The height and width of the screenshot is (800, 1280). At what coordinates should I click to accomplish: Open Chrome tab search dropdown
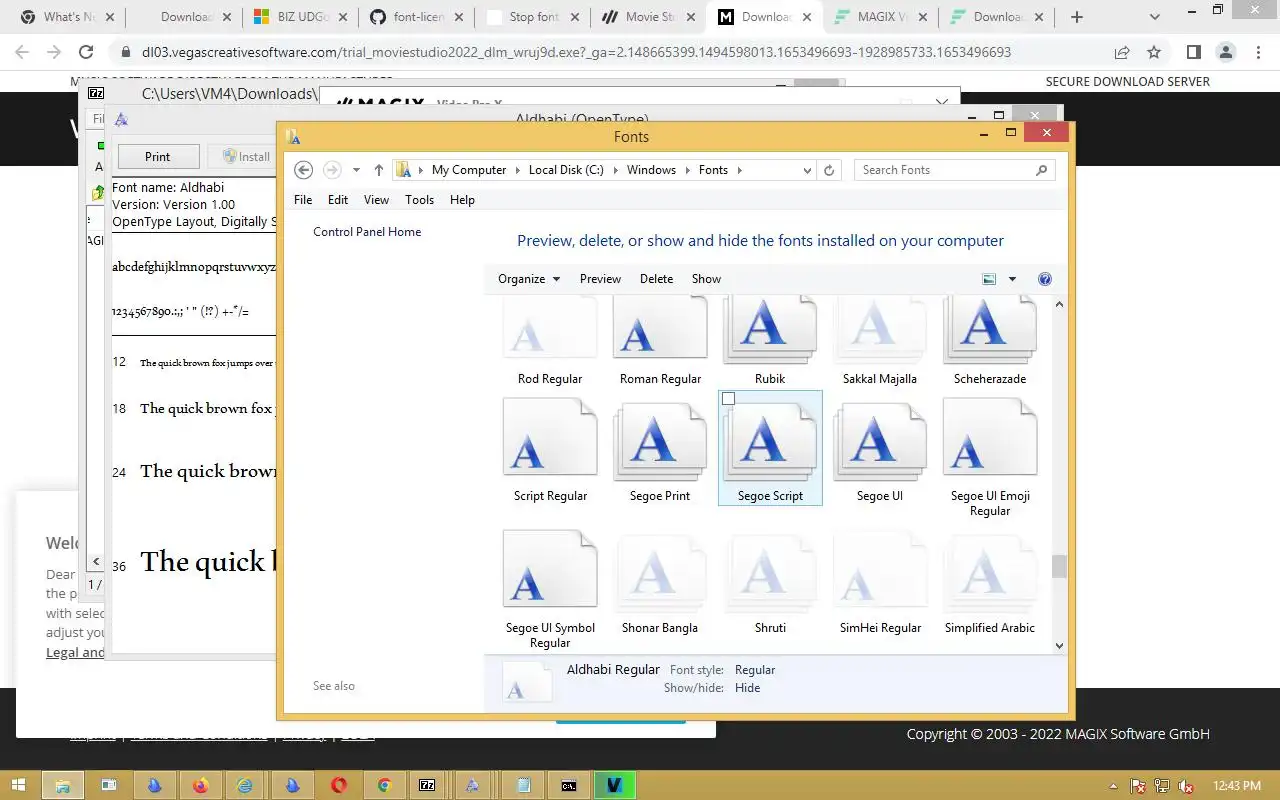point(1155,17)
